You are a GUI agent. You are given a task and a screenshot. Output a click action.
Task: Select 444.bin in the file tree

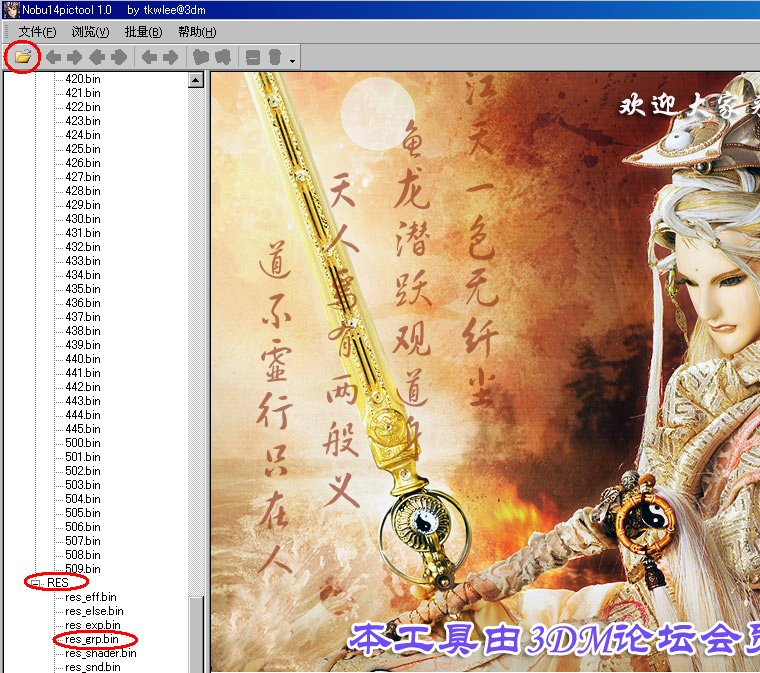tap(83, 415)
